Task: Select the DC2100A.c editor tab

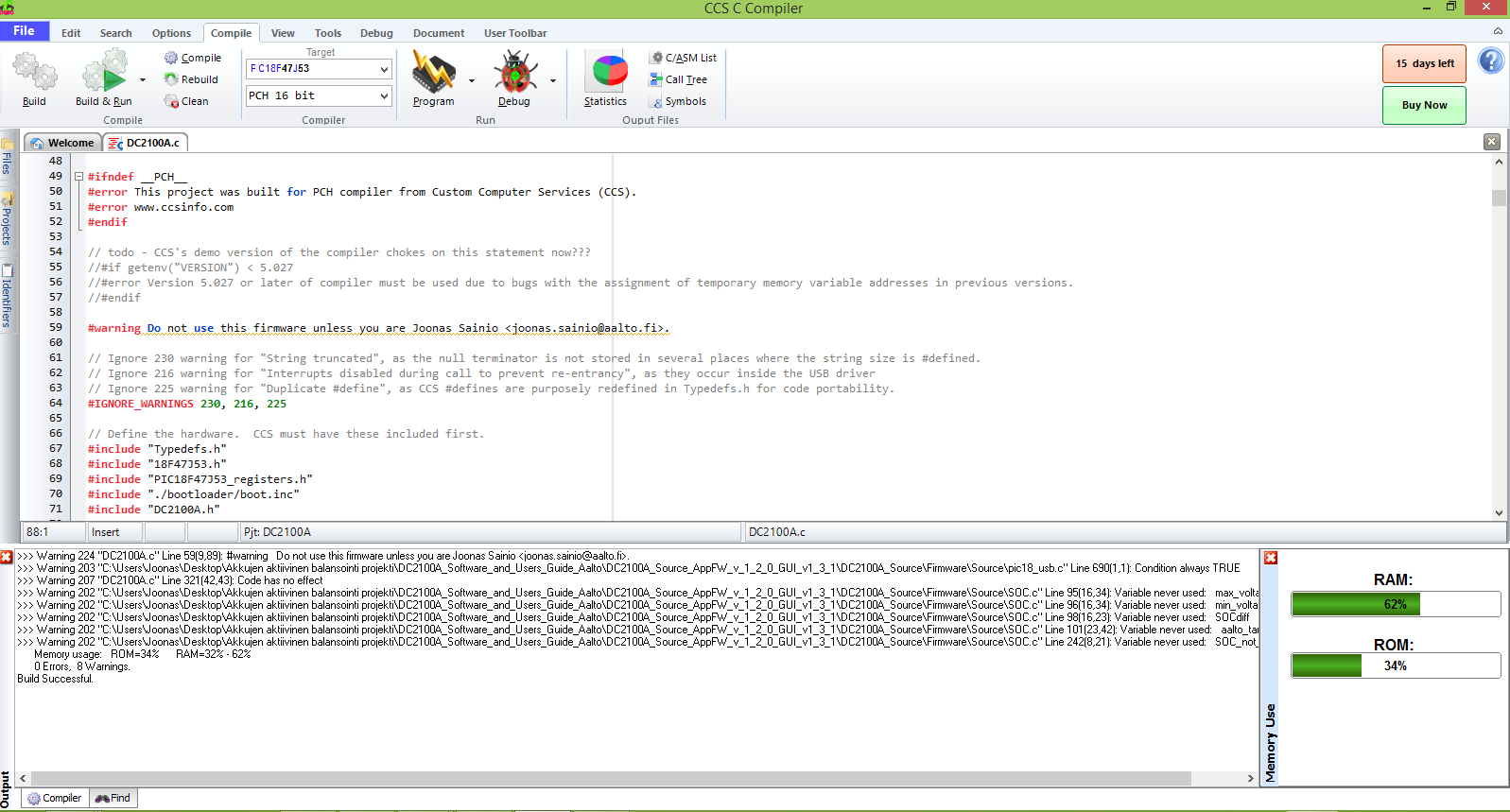Action: pyautogui.click(x=145, y=143)
